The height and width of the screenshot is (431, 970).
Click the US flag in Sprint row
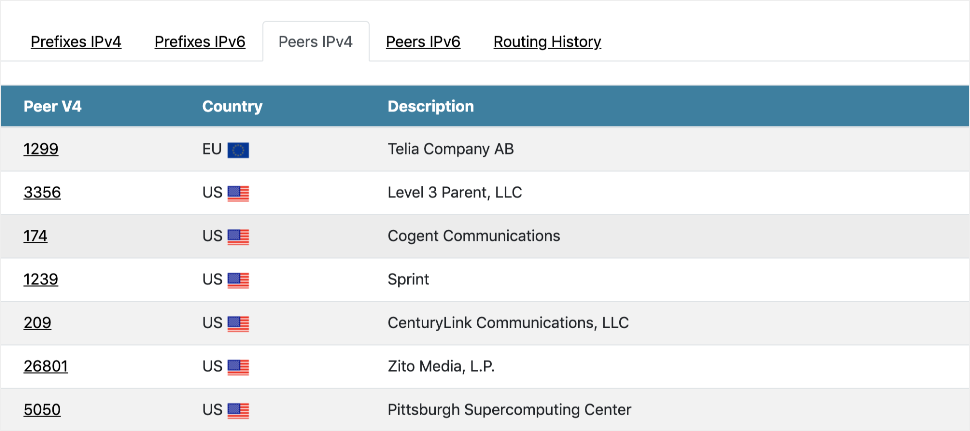238,280
